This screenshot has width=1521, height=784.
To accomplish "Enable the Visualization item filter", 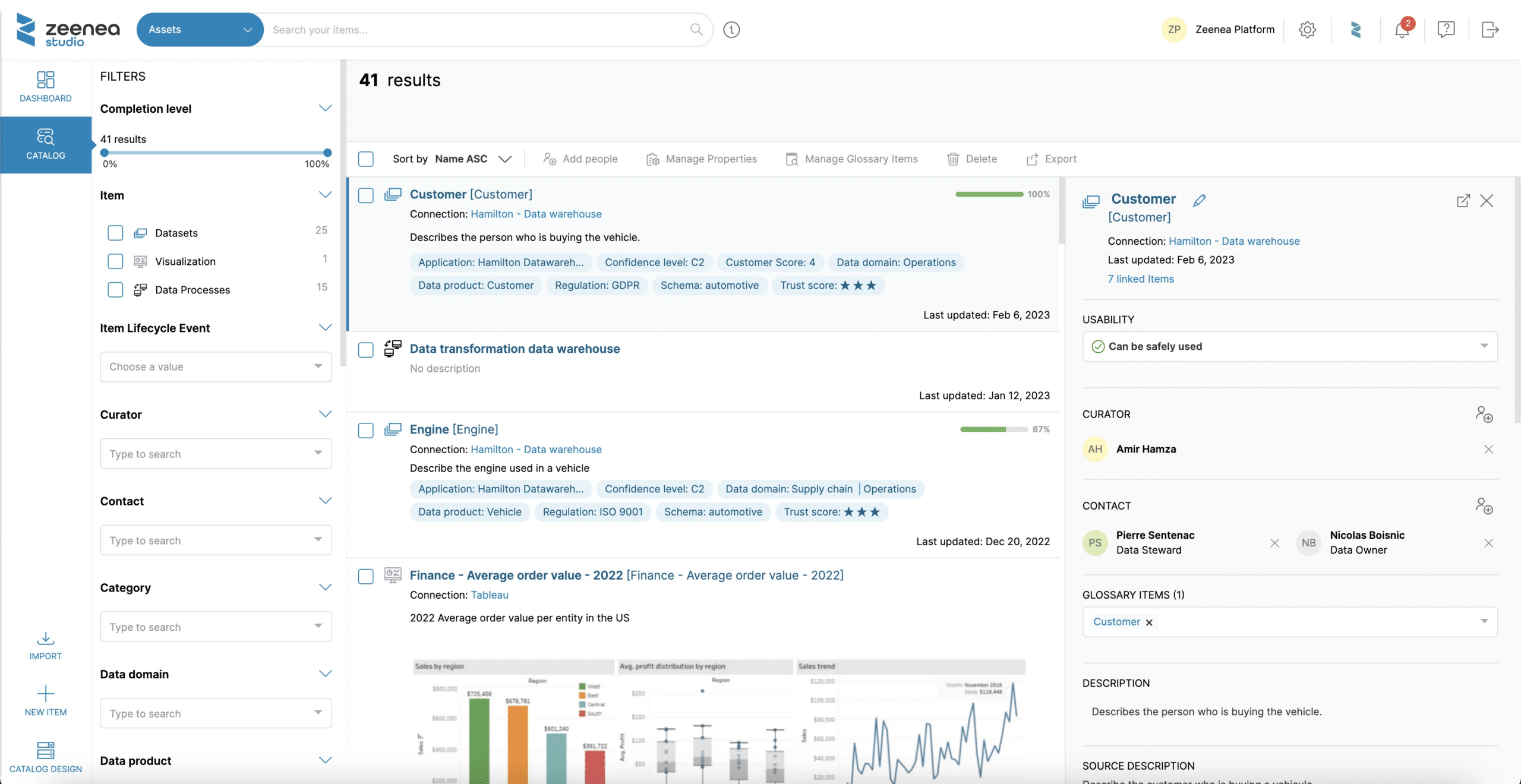I will click(115, 261).
